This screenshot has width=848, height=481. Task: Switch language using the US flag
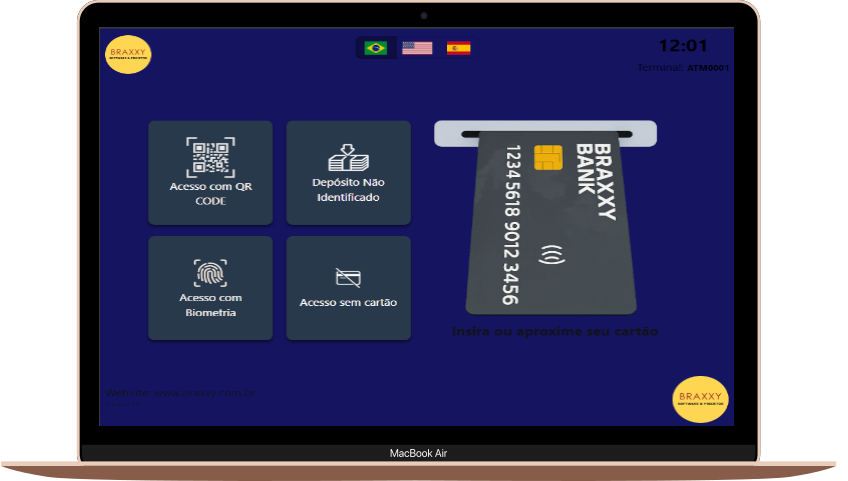click(417, 48)
